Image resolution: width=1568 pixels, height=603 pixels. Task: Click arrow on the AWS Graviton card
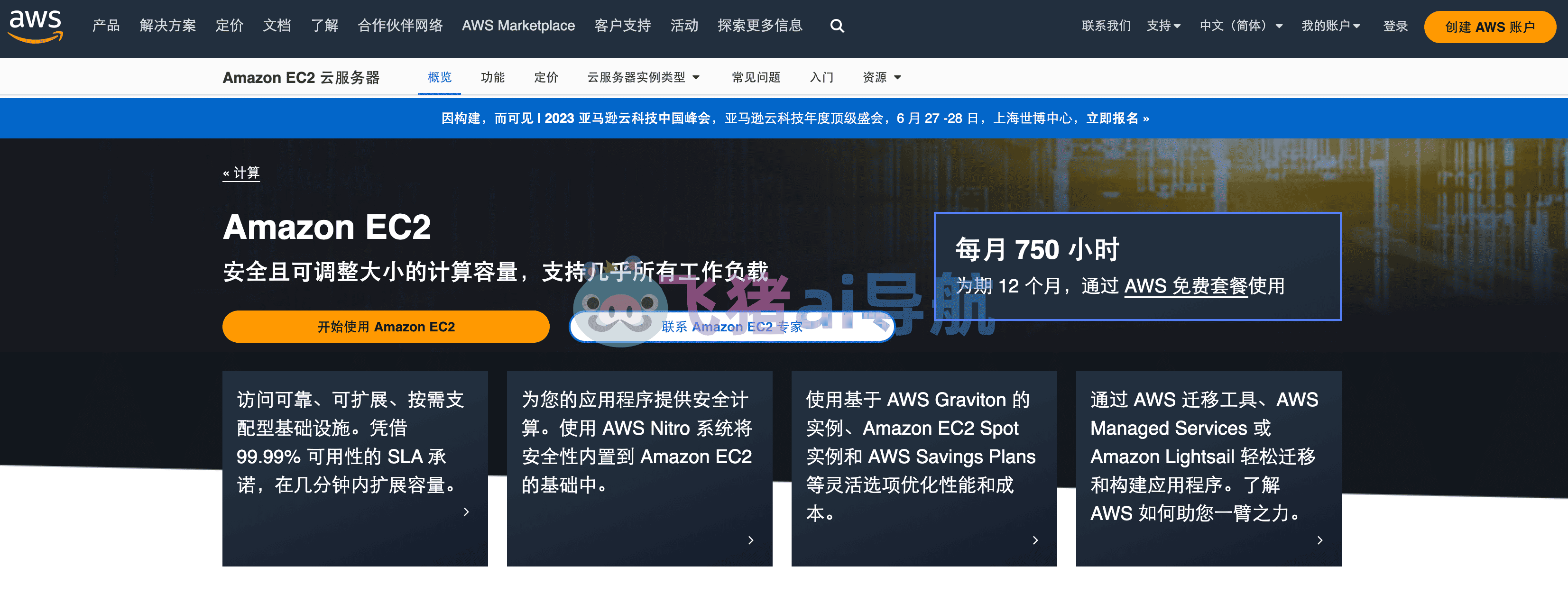(x=1035, y=540)
